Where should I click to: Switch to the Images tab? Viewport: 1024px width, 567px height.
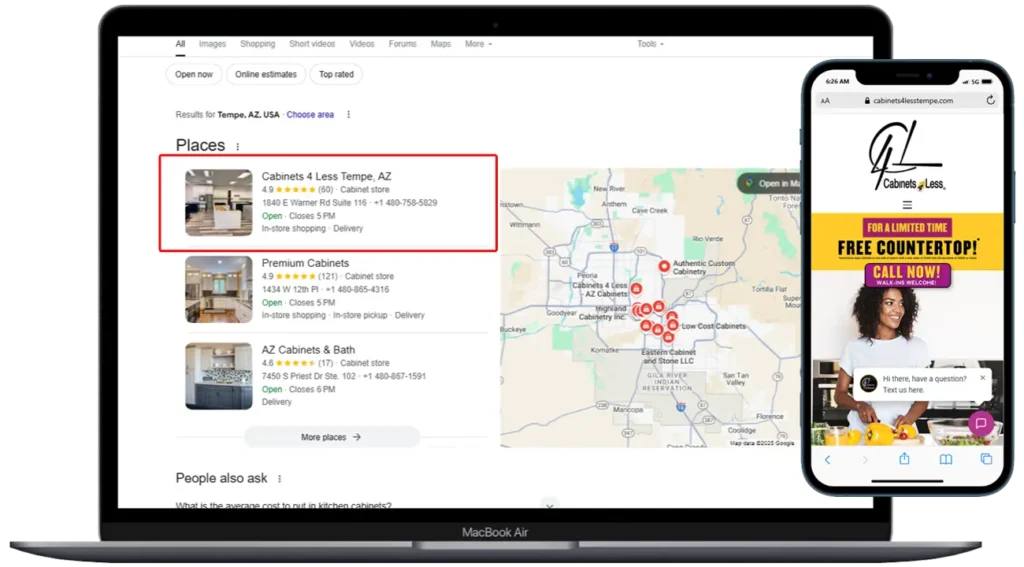click(212, 44)
